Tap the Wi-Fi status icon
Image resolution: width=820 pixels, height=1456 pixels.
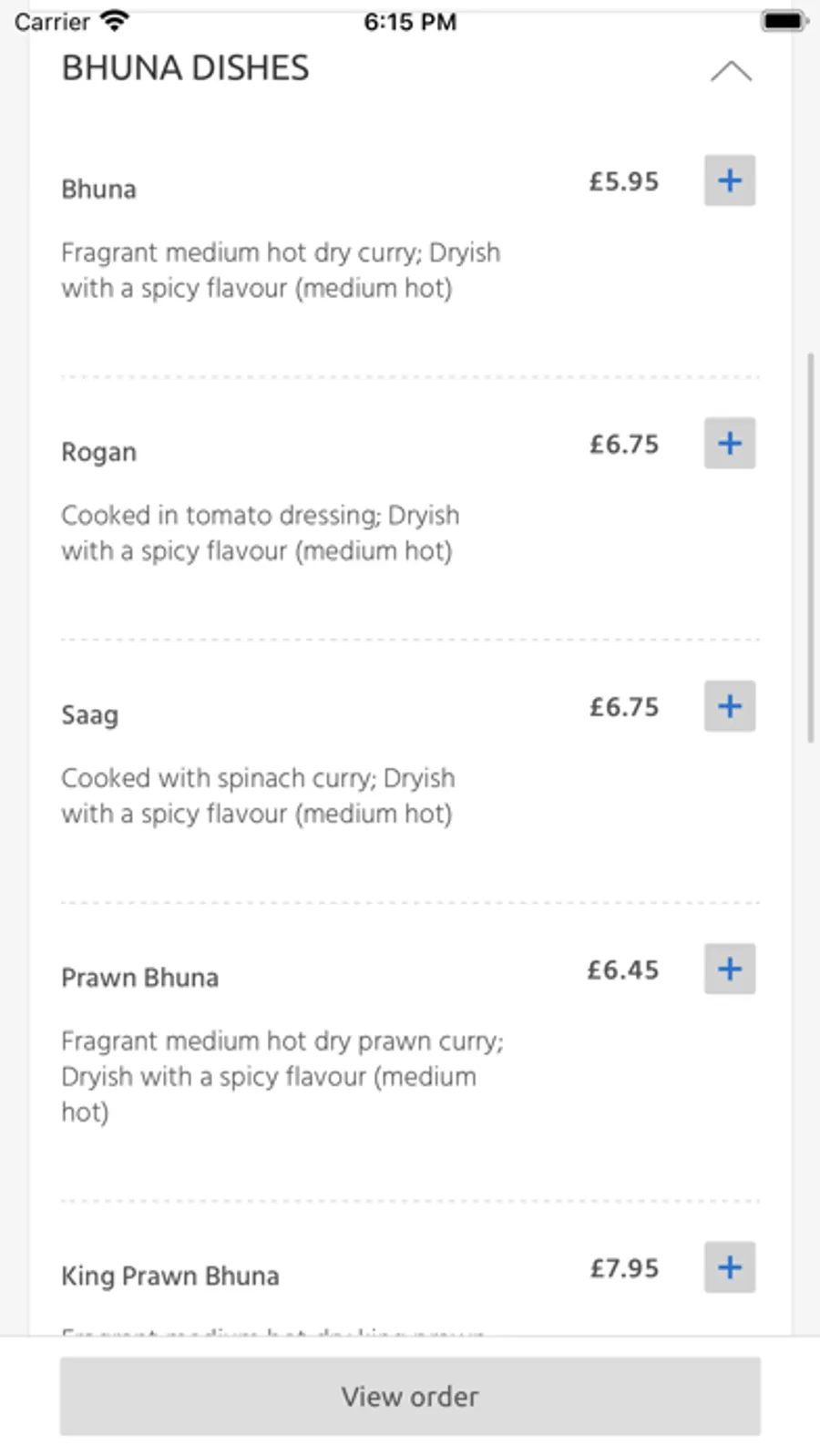tap(115, 21)
